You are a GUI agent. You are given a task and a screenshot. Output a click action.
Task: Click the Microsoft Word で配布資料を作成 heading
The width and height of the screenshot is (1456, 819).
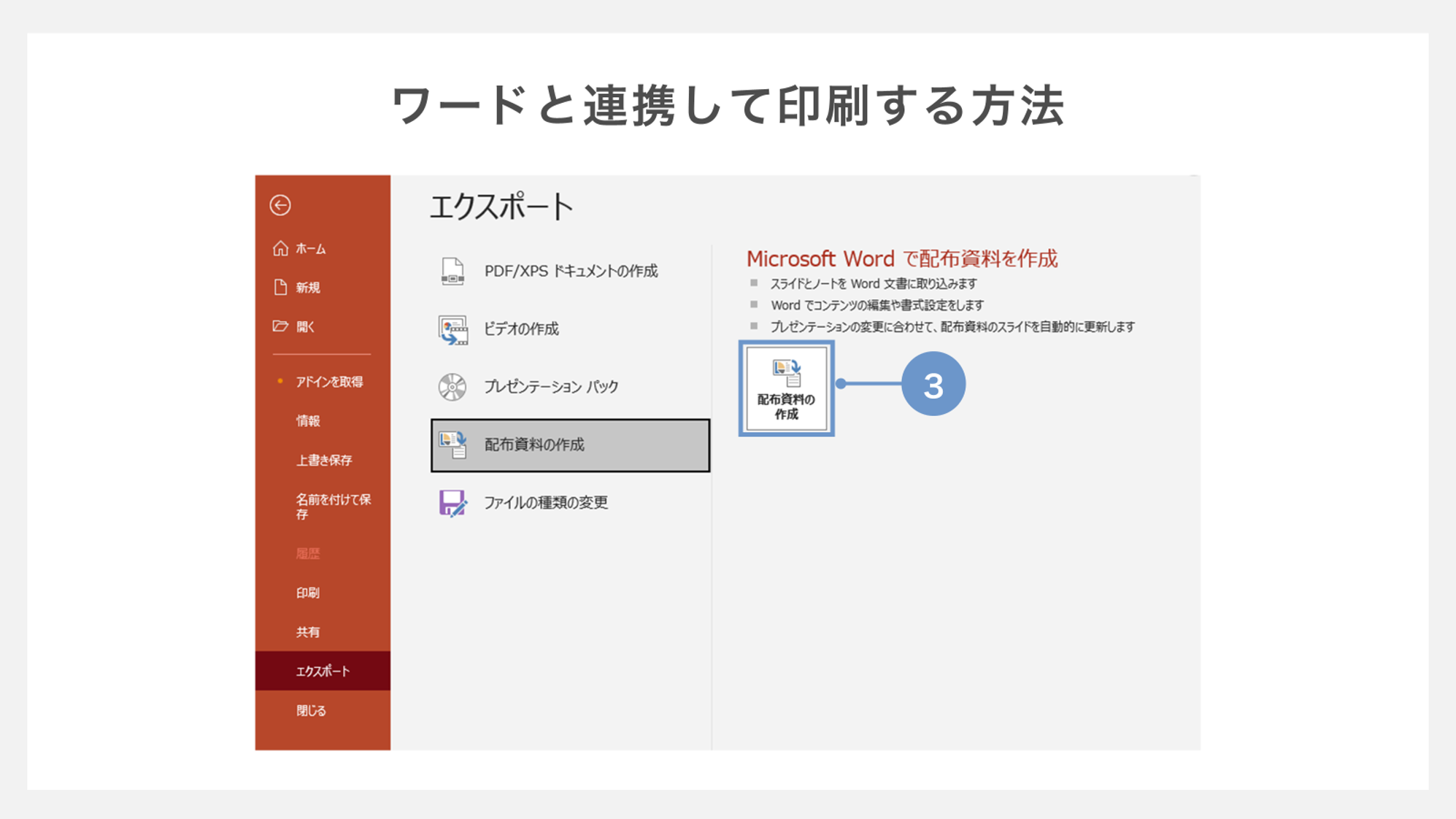pyautogui.click(x=902, y=258)
